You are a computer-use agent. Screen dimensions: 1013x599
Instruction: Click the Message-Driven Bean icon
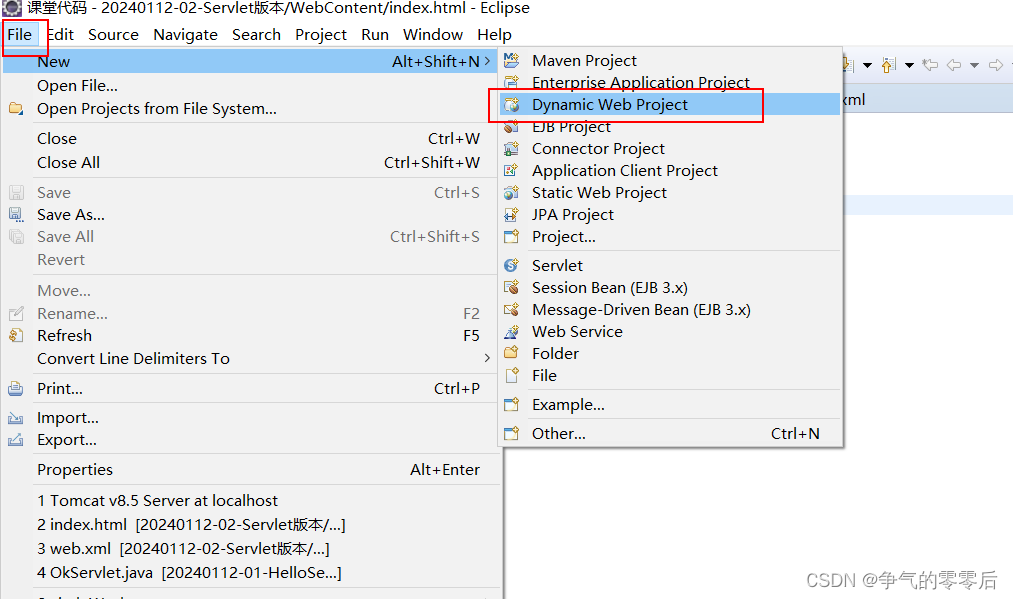(512, 310)
